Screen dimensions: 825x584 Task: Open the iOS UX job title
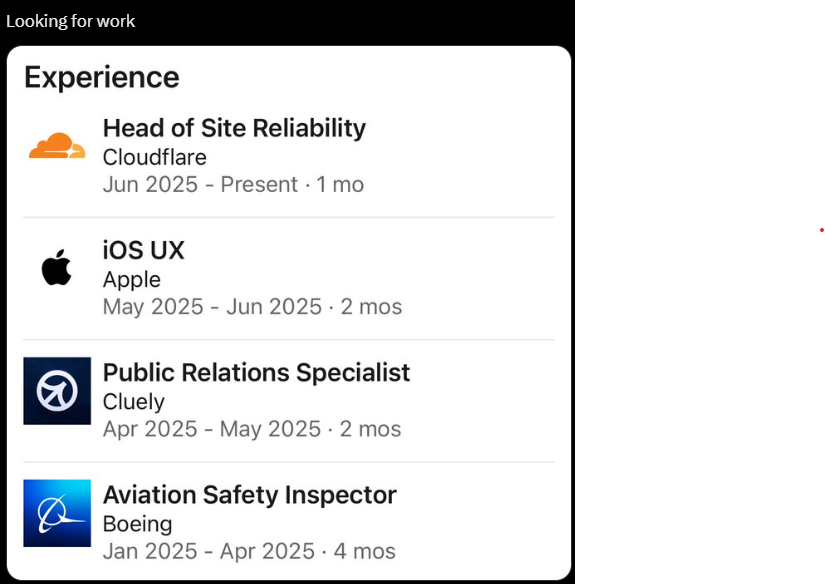(143, 250)
